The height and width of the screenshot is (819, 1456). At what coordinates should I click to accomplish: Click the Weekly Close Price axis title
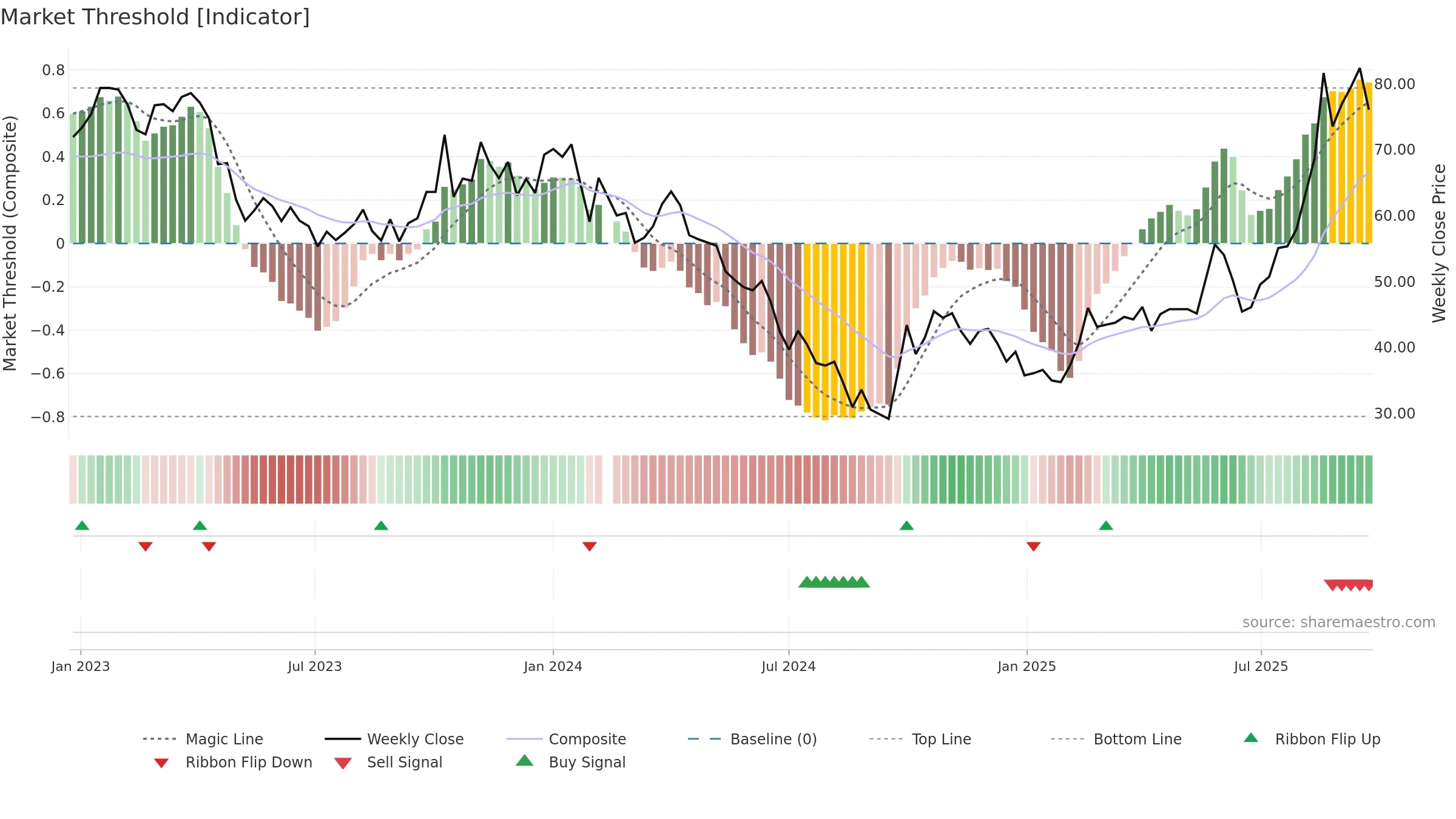1439,243
